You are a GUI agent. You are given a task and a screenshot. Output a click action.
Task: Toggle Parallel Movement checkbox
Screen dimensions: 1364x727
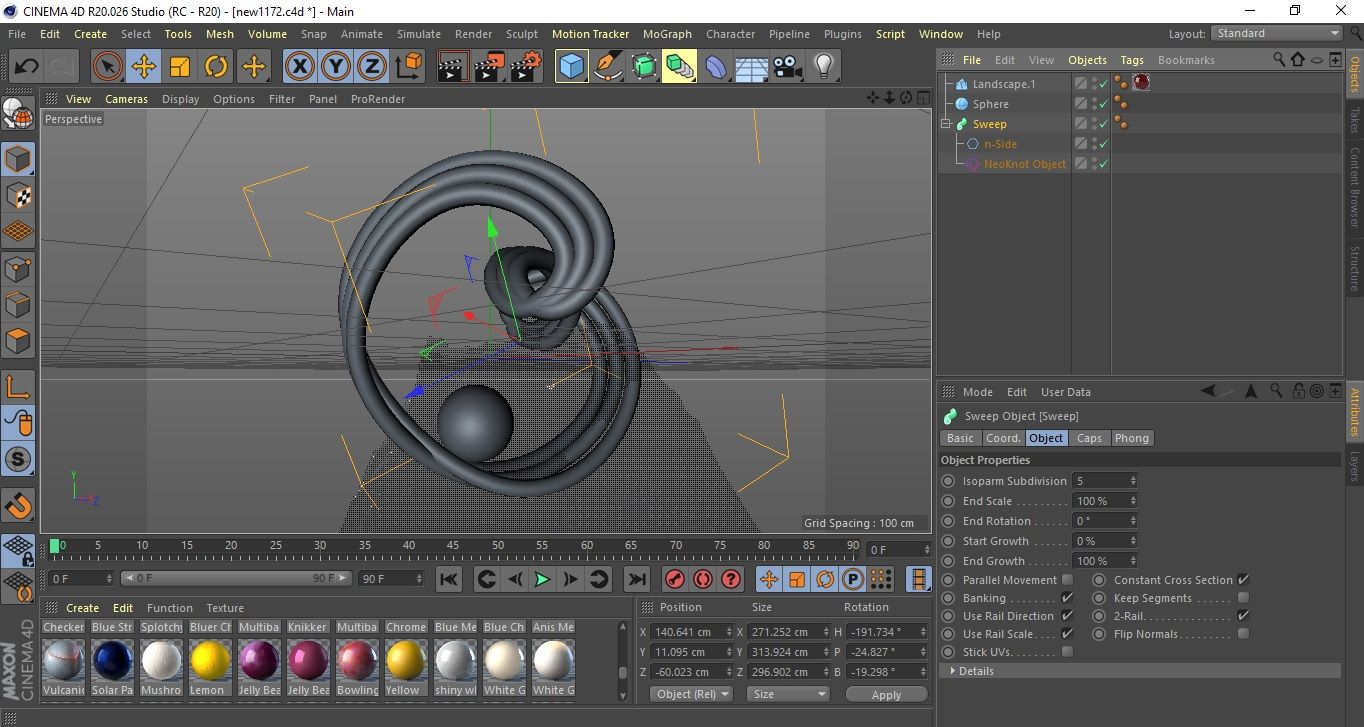[x=1068, y=580]
